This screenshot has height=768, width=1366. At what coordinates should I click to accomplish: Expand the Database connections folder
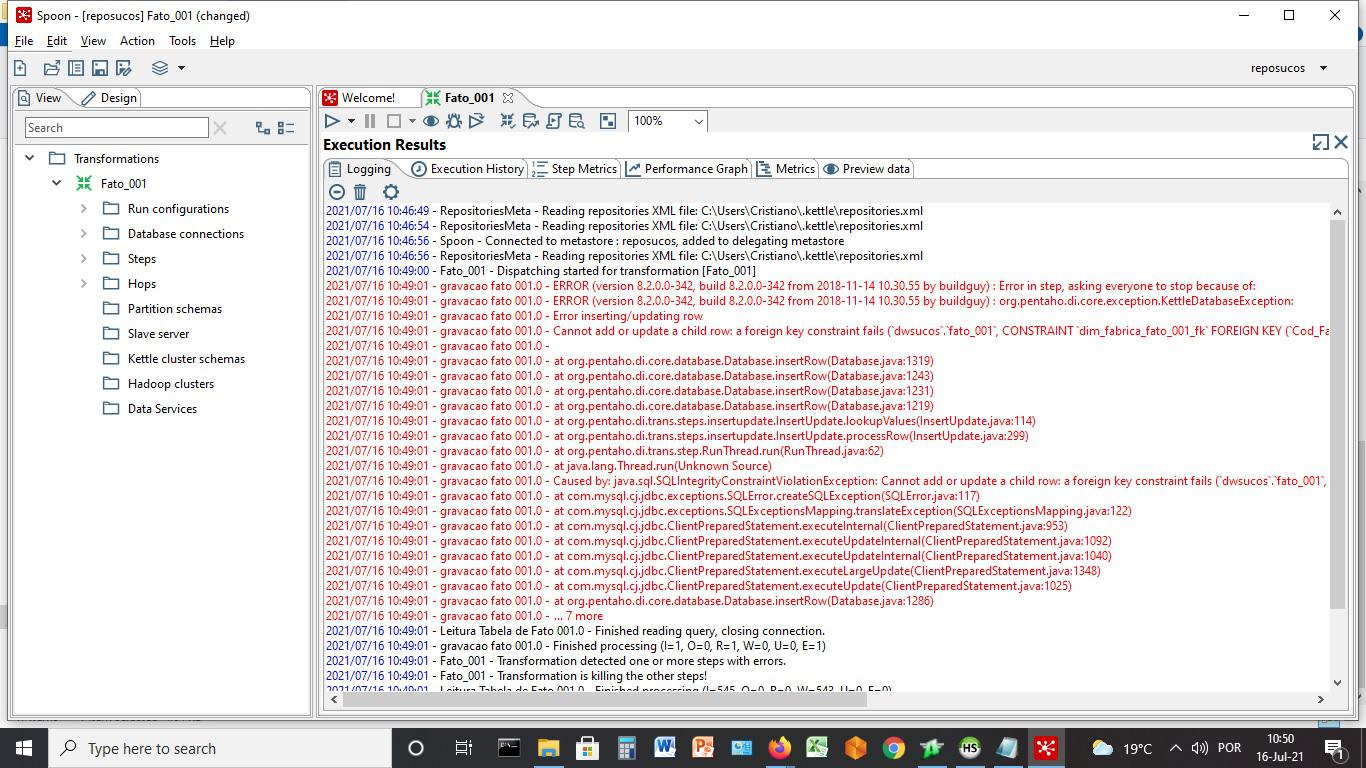coord(84,234)
